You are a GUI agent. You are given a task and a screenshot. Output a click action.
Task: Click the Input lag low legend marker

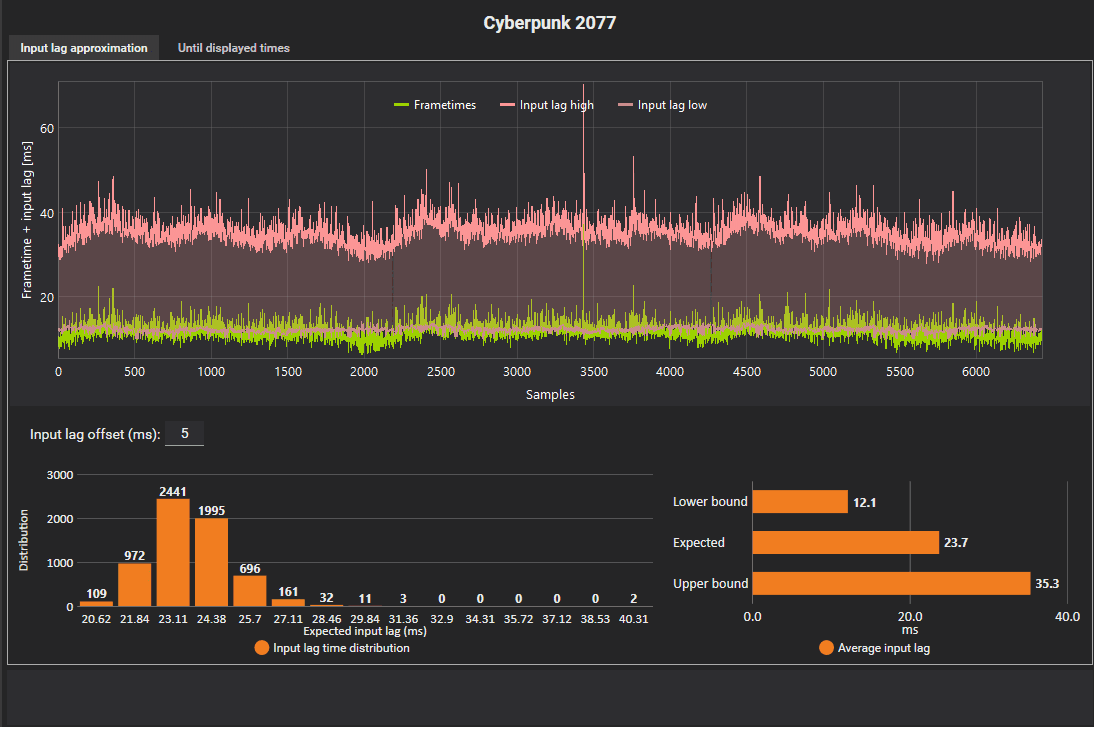tap(625, 104)
